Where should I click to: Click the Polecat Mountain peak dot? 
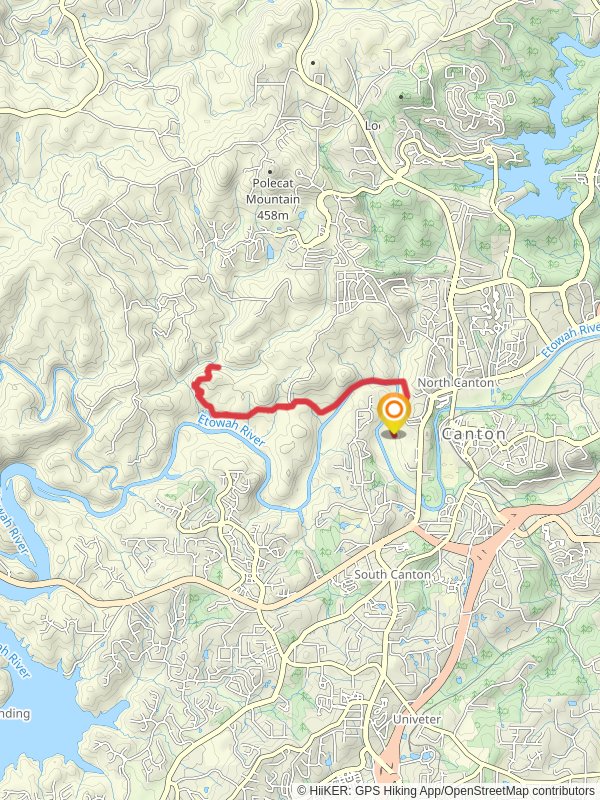tap(270, 172)
